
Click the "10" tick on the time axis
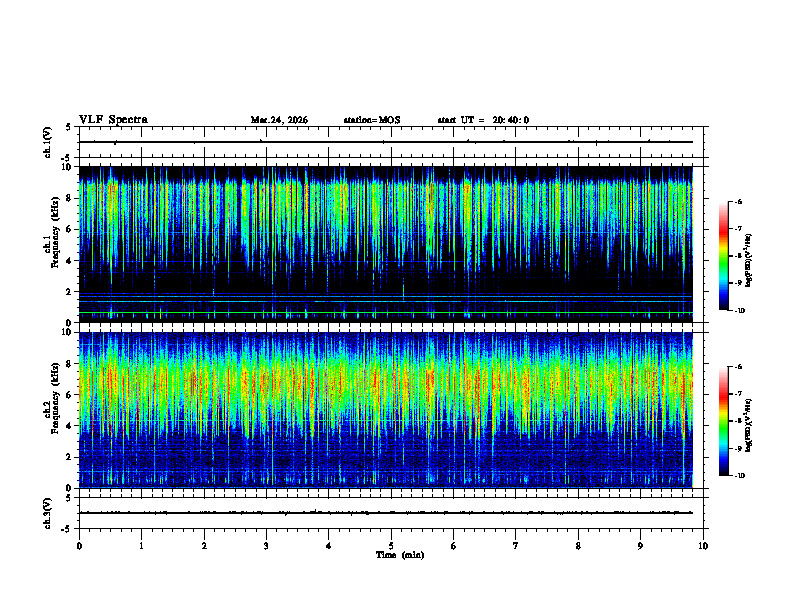pos(703,546)
